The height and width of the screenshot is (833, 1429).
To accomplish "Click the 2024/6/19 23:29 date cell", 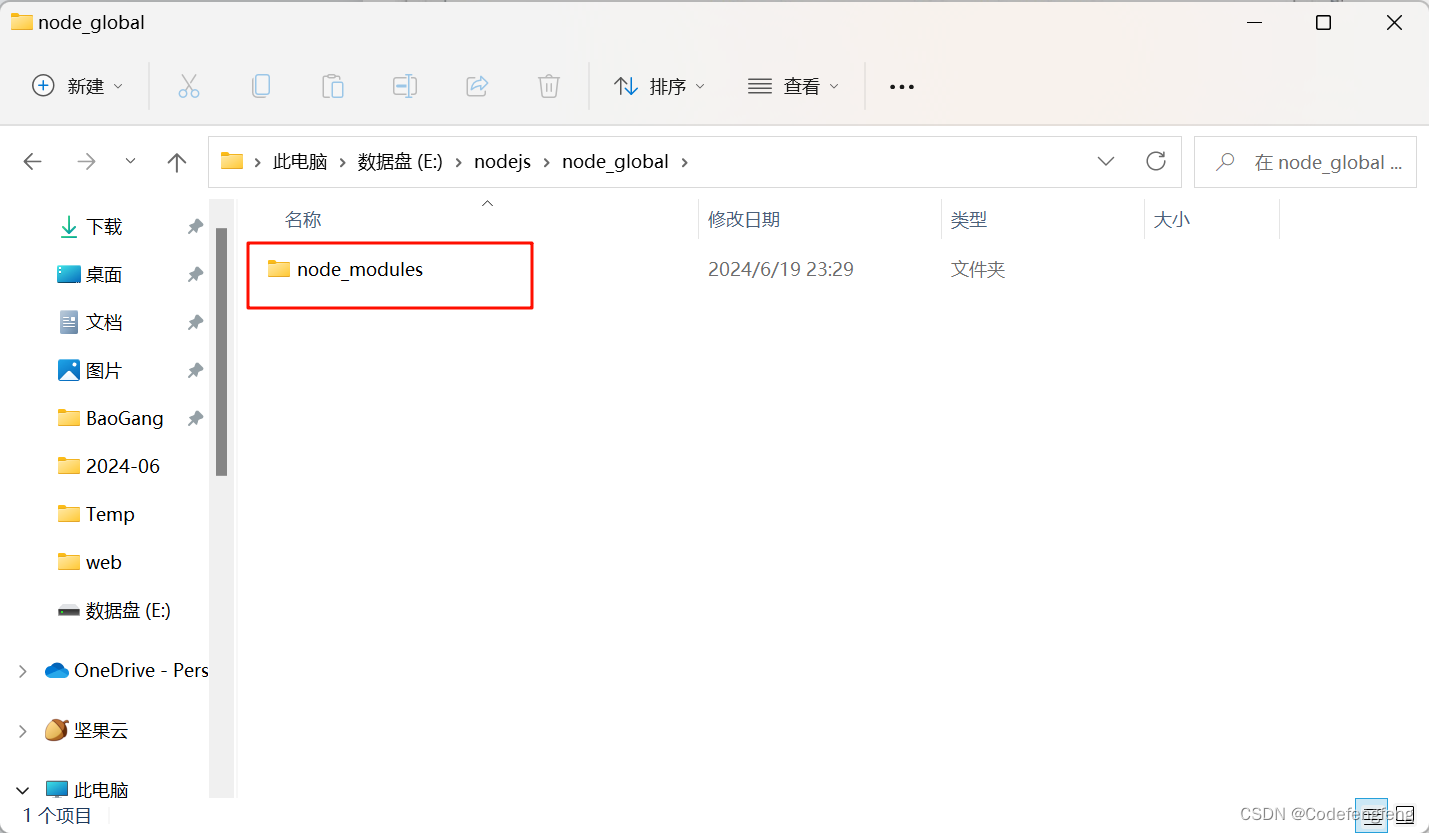I will point(781,269).
